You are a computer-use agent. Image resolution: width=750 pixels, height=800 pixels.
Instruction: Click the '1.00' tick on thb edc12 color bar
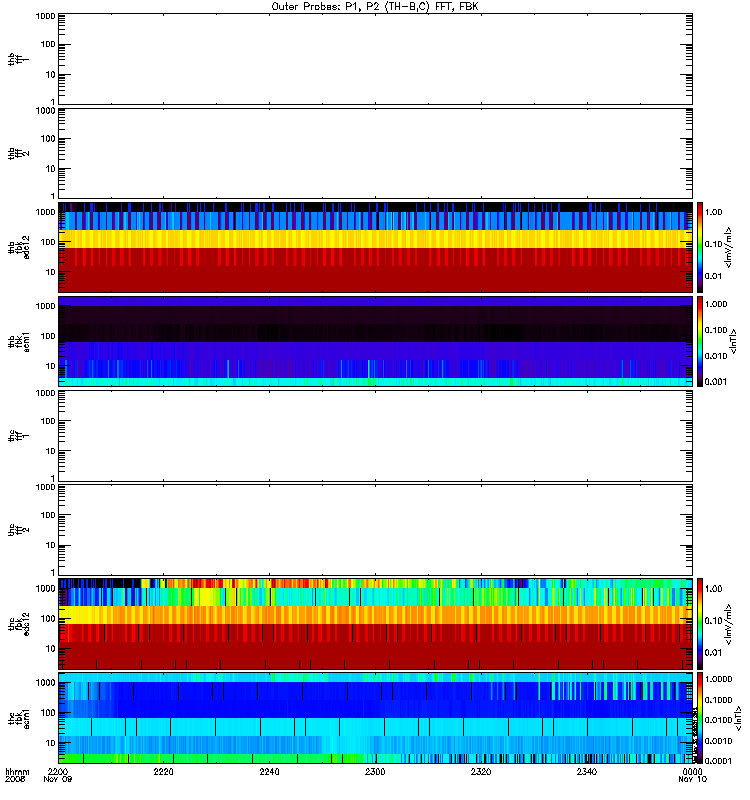point(714,212)
